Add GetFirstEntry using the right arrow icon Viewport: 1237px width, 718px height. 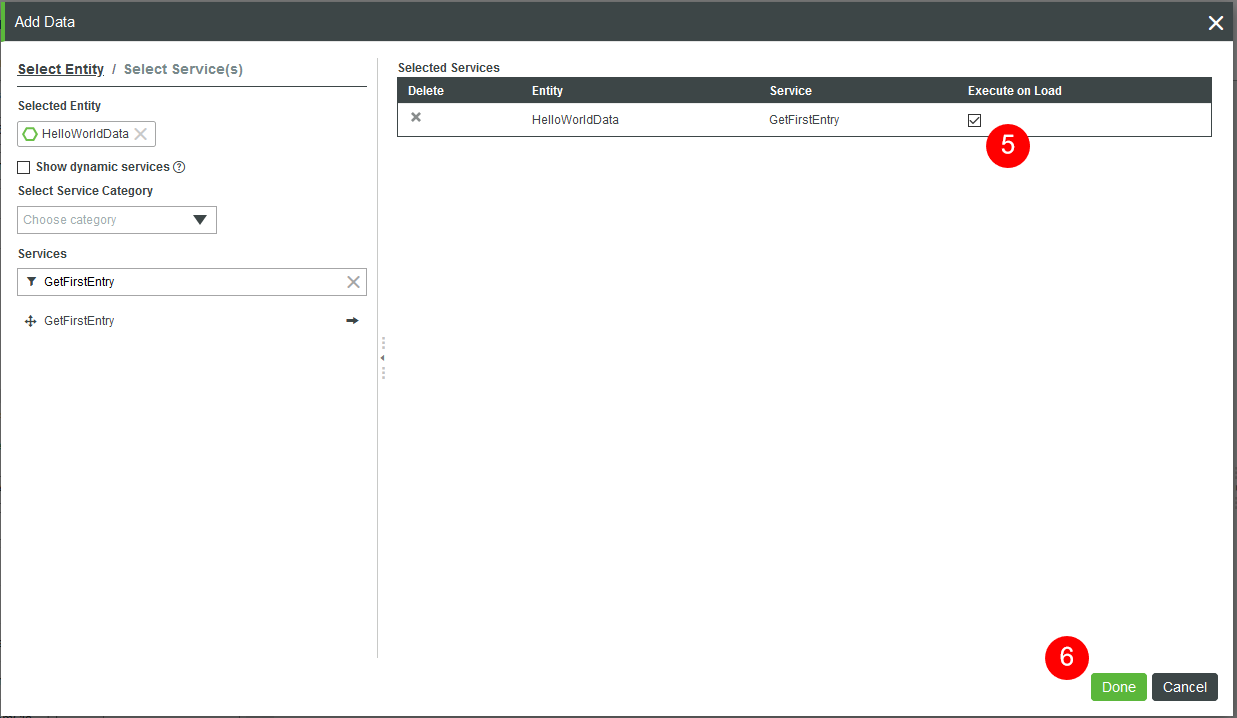pyautogui.click(x=352, y=320)
